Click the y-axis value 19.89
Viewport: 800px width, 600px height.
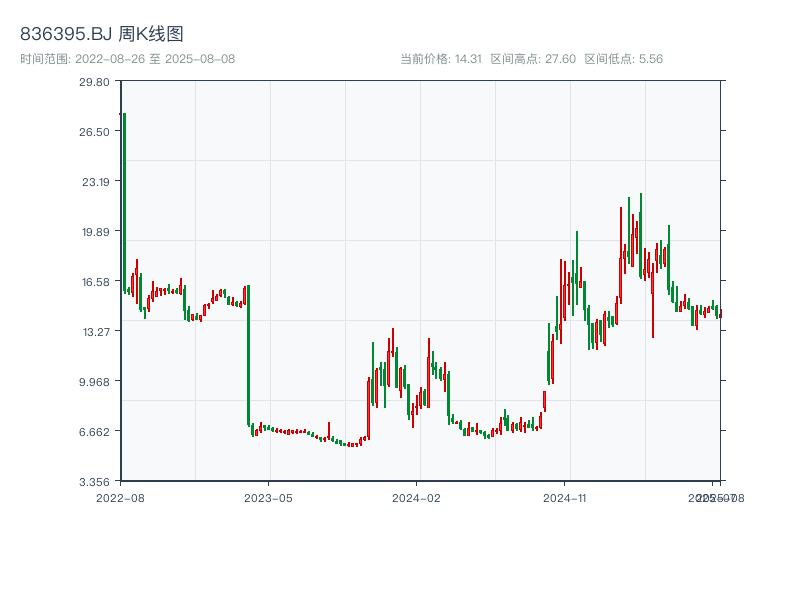click(x=96, y=232)
